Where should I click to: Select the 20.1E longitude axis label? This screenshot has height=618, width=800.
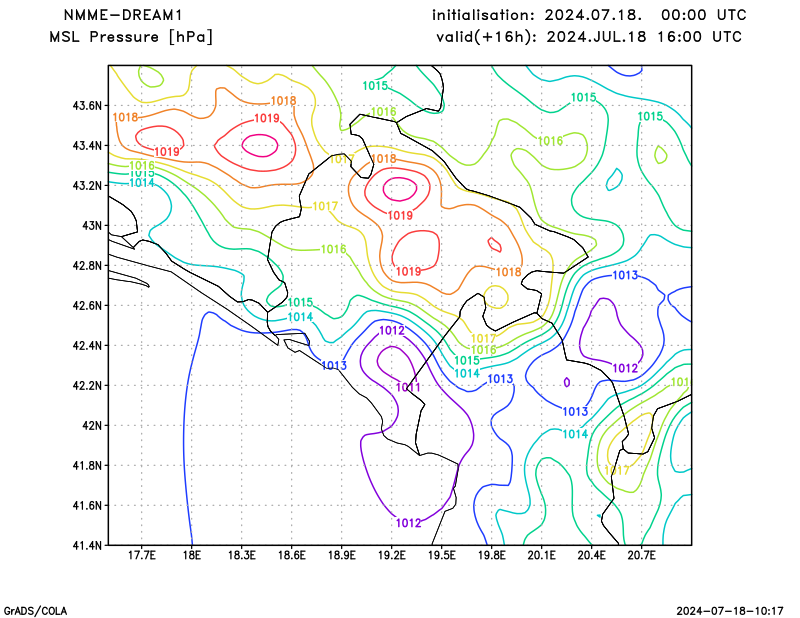click(542, 555)
